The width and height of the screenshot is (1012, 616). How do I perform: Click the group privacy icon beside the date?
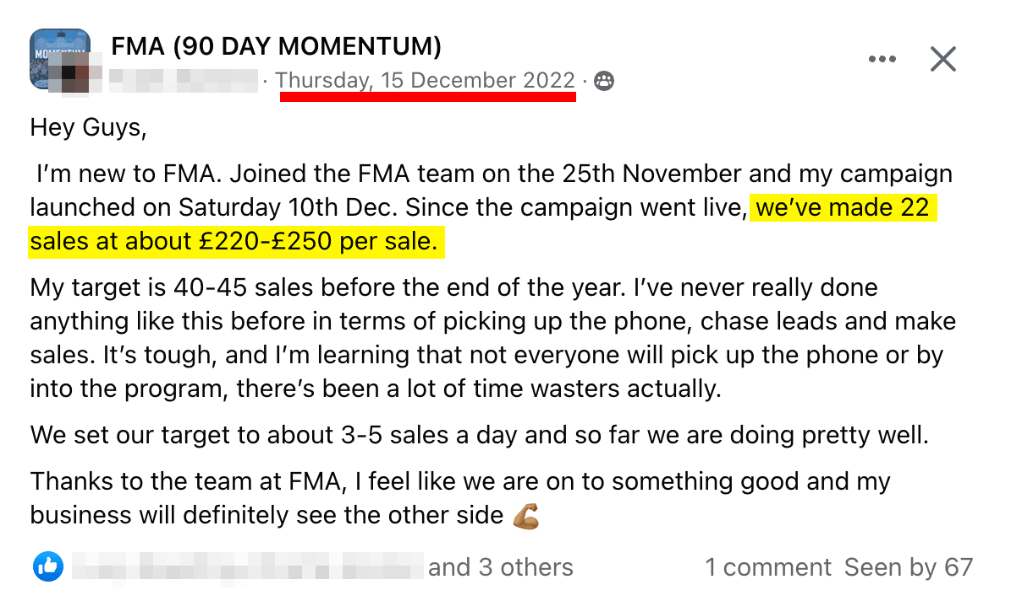pyautogui.click(x=604, y=81)
